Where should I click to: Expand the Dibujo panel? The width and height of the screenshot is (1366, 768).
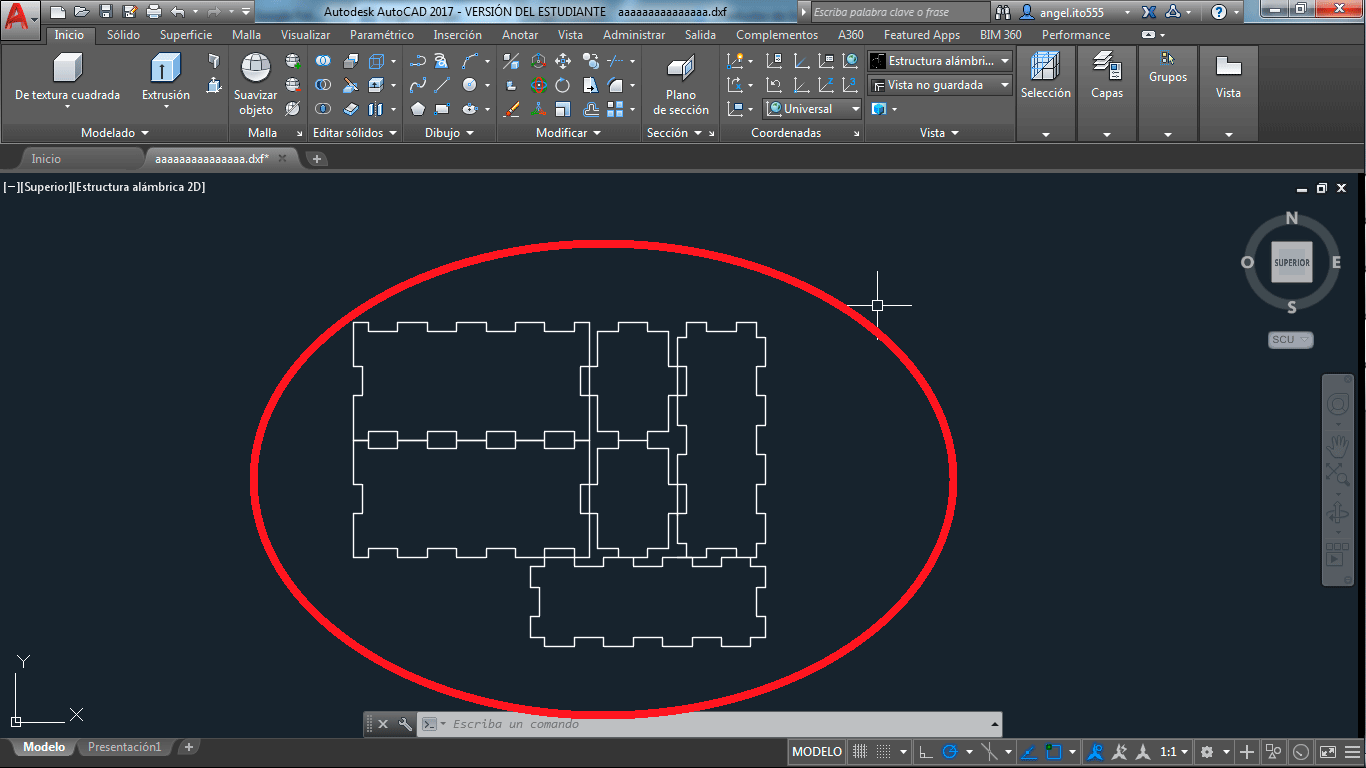coord(449,133)
